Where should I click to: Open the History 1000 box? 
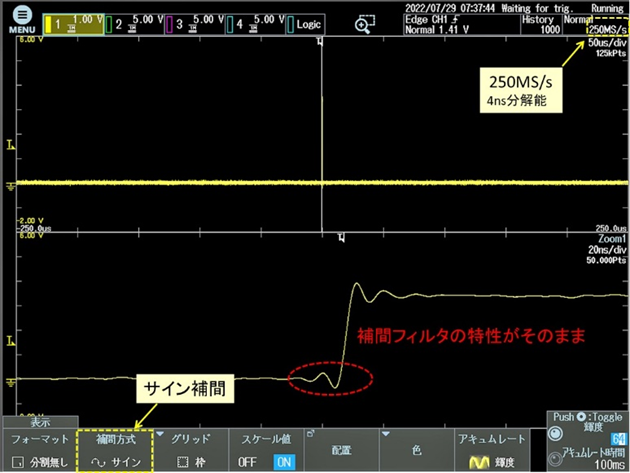point(541,25)
